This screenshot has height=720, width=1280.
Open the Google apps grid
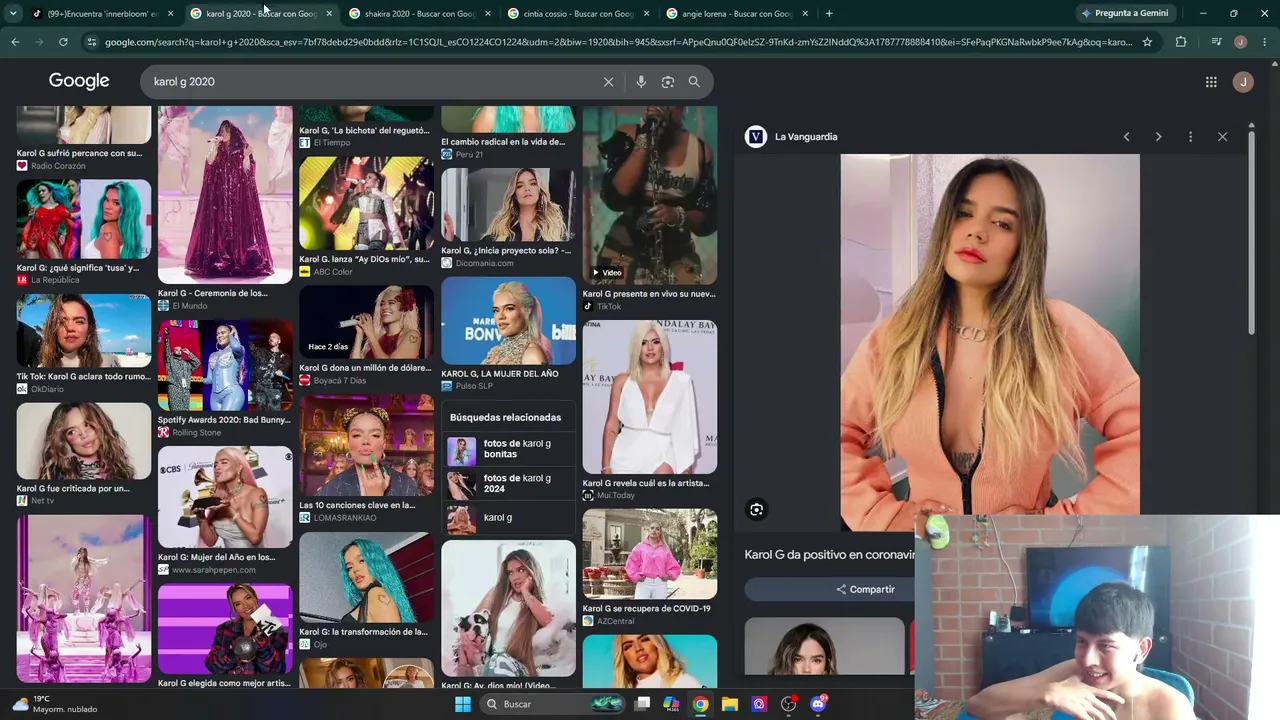point(1211,82)
